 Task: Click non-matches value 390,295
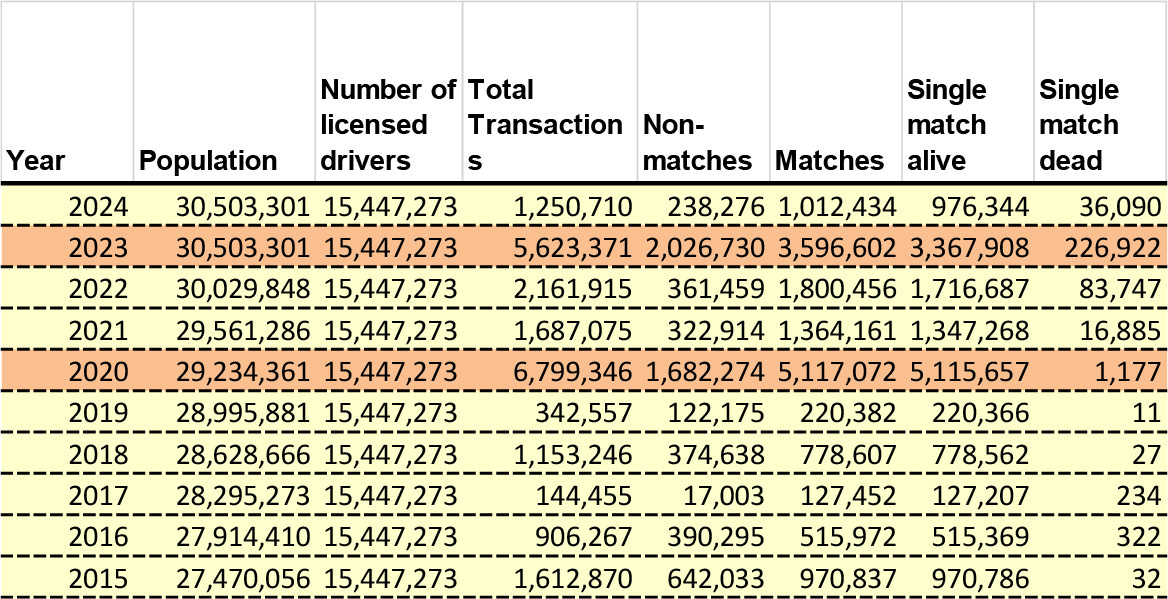pyautogui.click(x=718, y=536)
